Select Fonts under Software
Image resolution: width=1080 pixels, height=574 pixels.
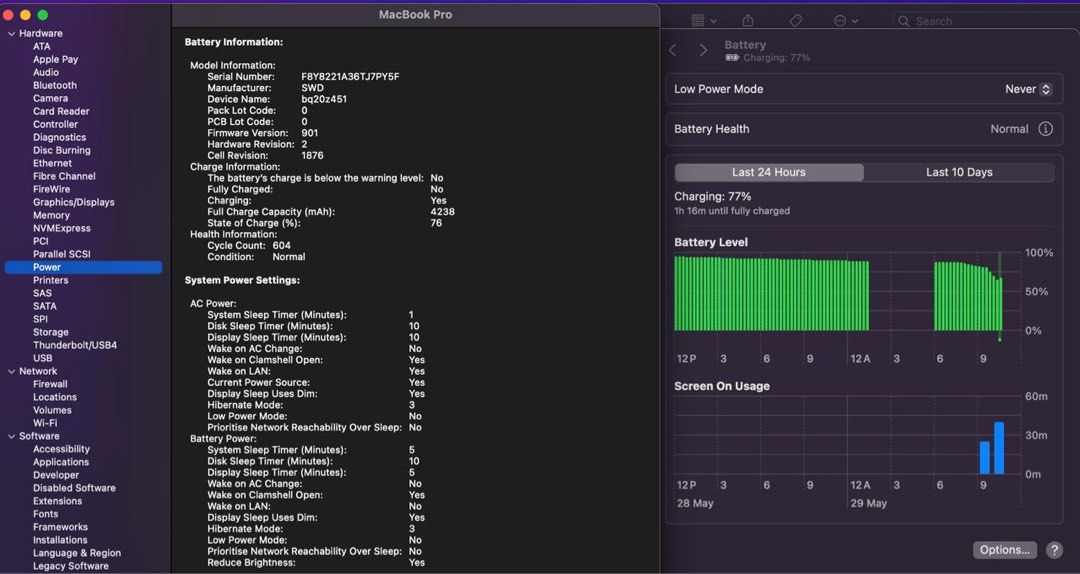pyautogui.click(x=45, y=514)
